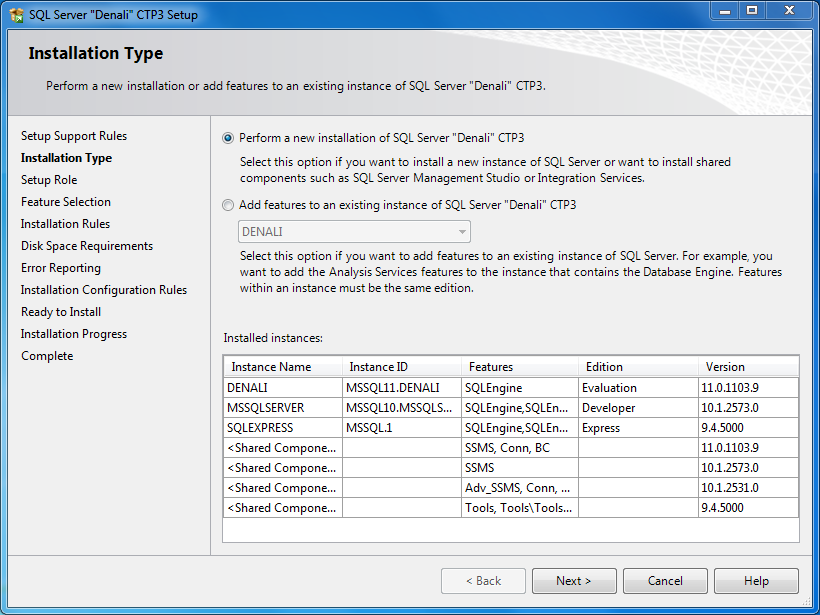The image size is (820, 615).
Task: Click version 10.1.2531.0 cell
Action: click(x=748, y=488)
